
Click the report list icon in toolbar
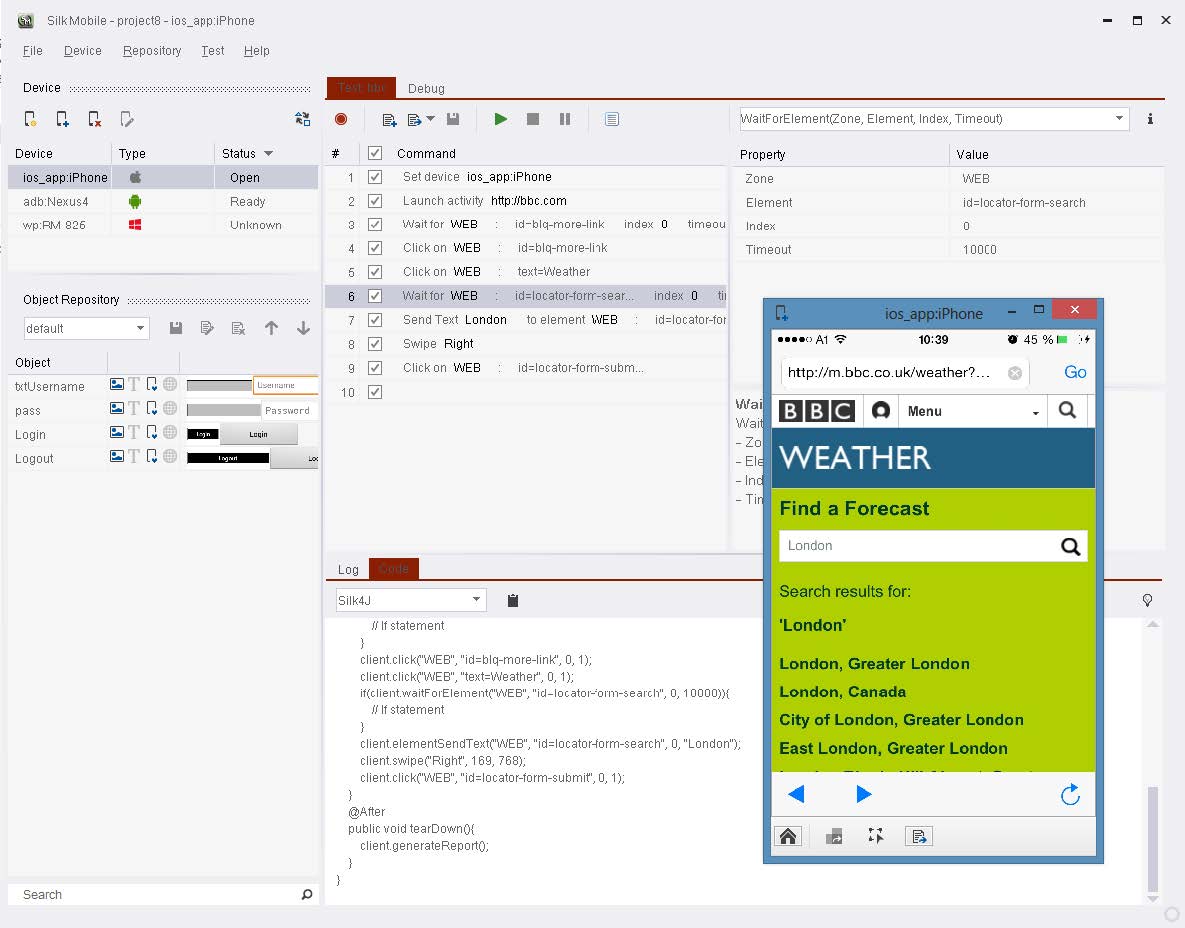612,119
